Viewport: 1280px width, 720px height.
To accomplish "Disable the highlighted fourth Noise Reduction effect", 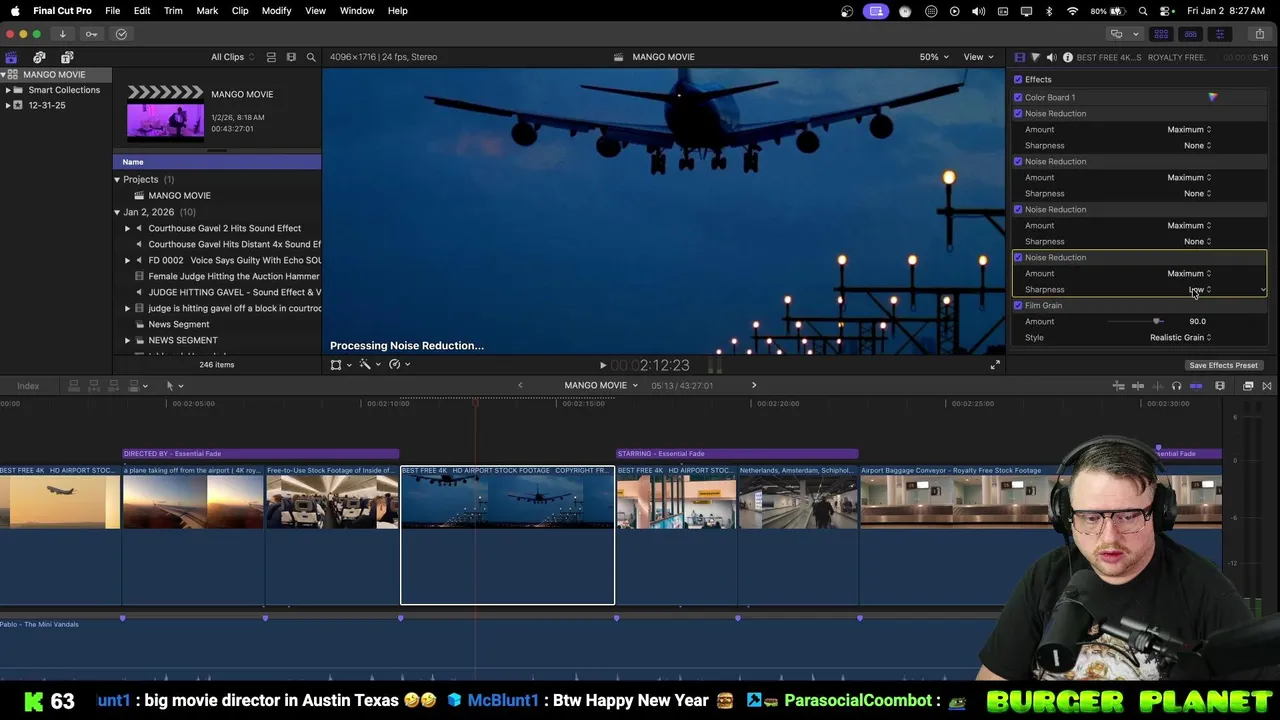I will click(1018, 257).
